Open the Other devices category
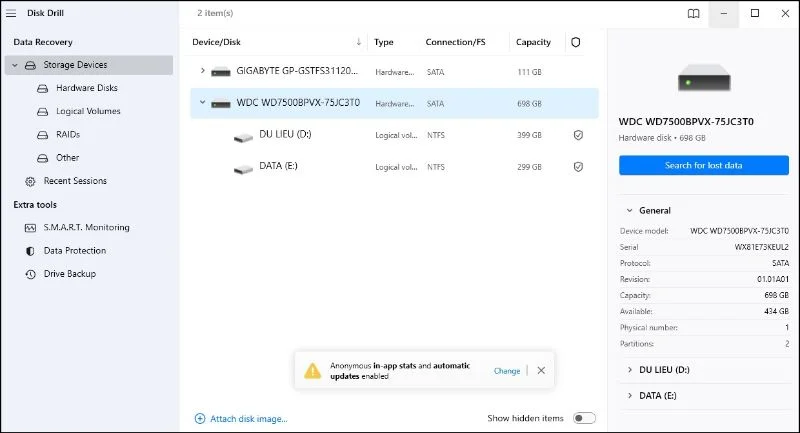This screenshot has height=433, width=800. (x=67, y=158)
